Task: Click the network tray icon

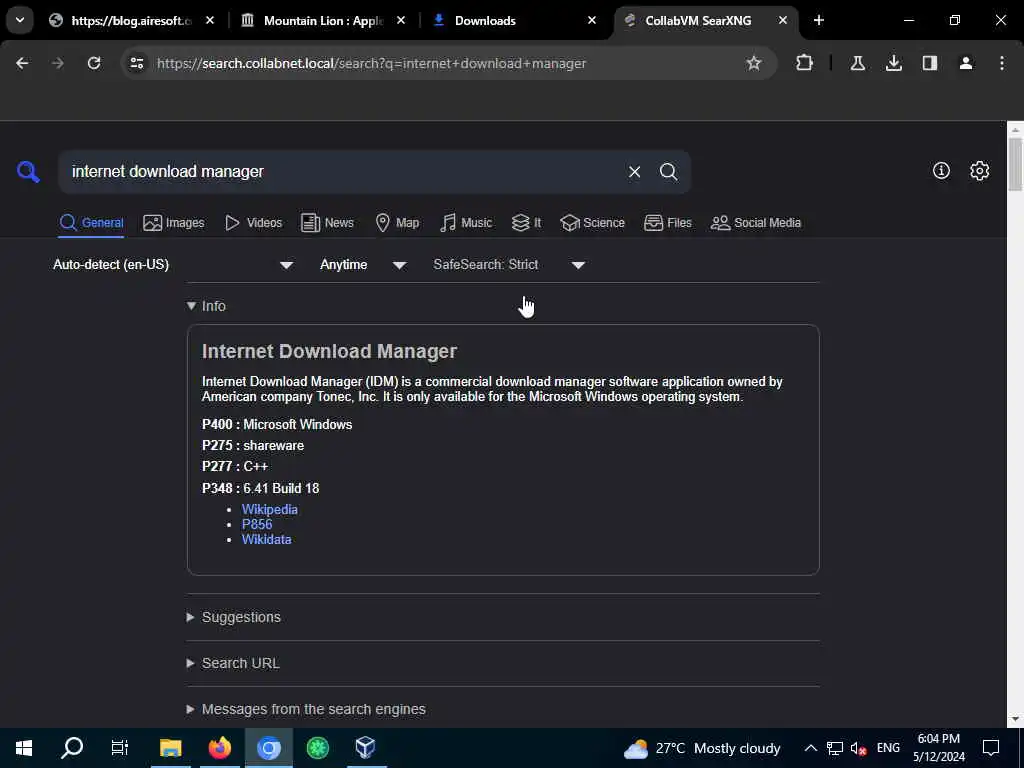Action: tap(835, 748)
